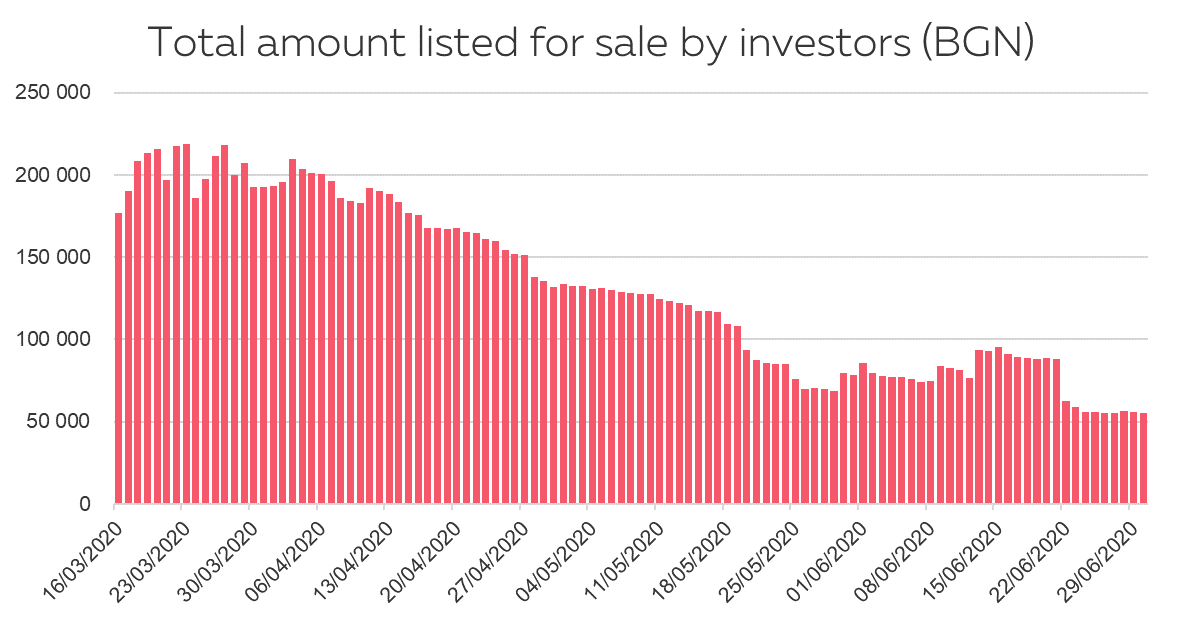The image size is (1182, 620).
Task: Select the 250 000 y-axis label
Action: click(54, 93)
